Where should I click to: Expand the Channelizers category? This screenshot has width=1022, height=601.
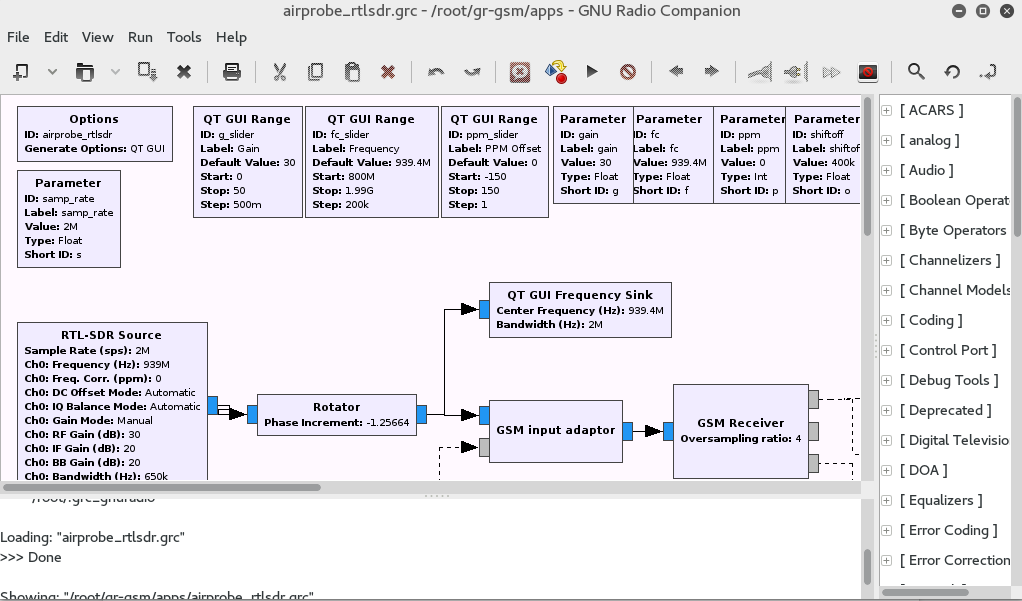[x=886, y=261]
